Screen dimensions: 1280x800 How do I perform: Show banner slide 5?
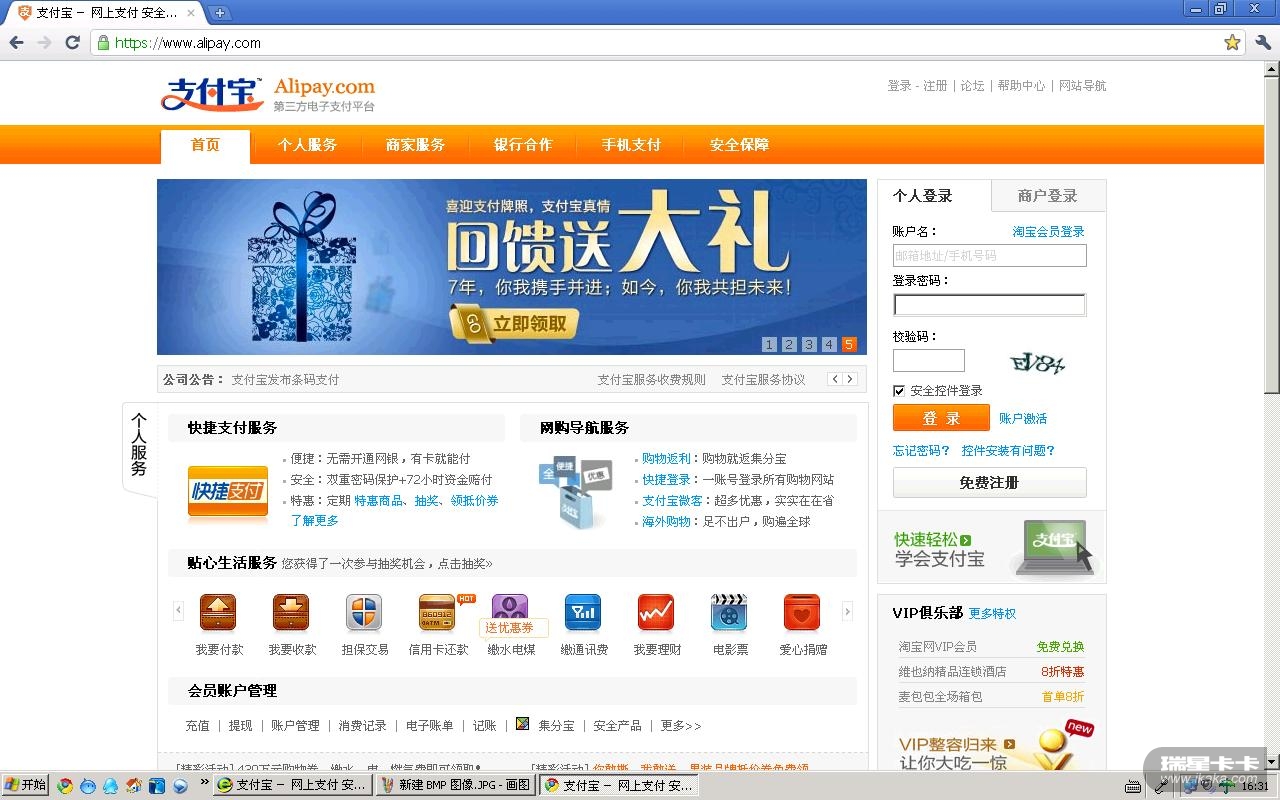(849, 345)
